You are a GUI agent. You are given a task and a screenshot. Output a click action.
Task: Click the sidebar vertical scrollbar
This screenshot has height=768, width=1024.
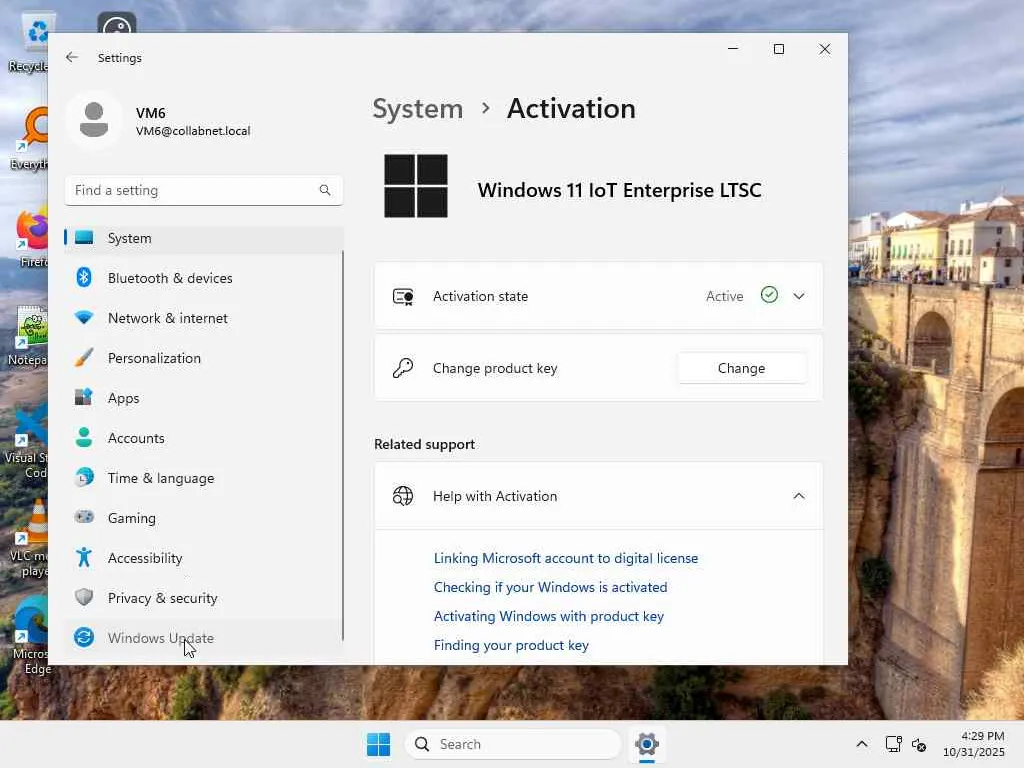(x=342, y=445)
